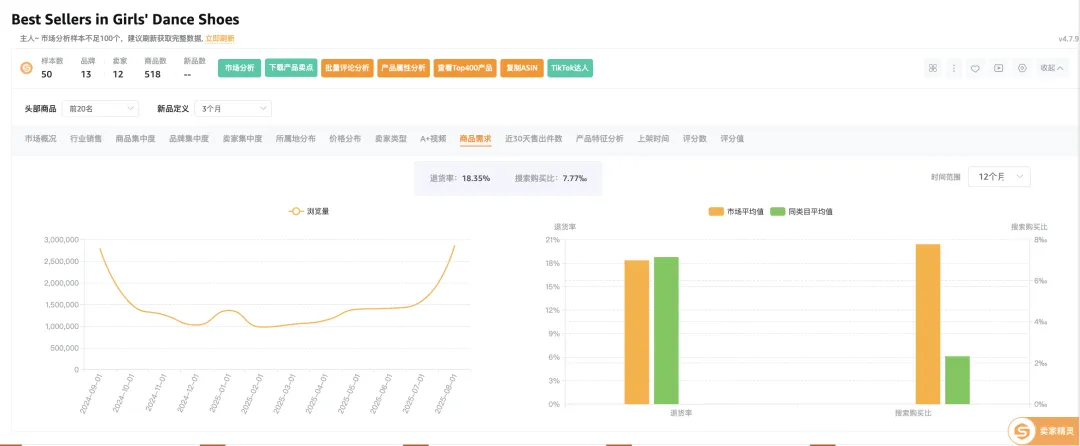Click version label v4.7.9

[x=1068, y=39]
